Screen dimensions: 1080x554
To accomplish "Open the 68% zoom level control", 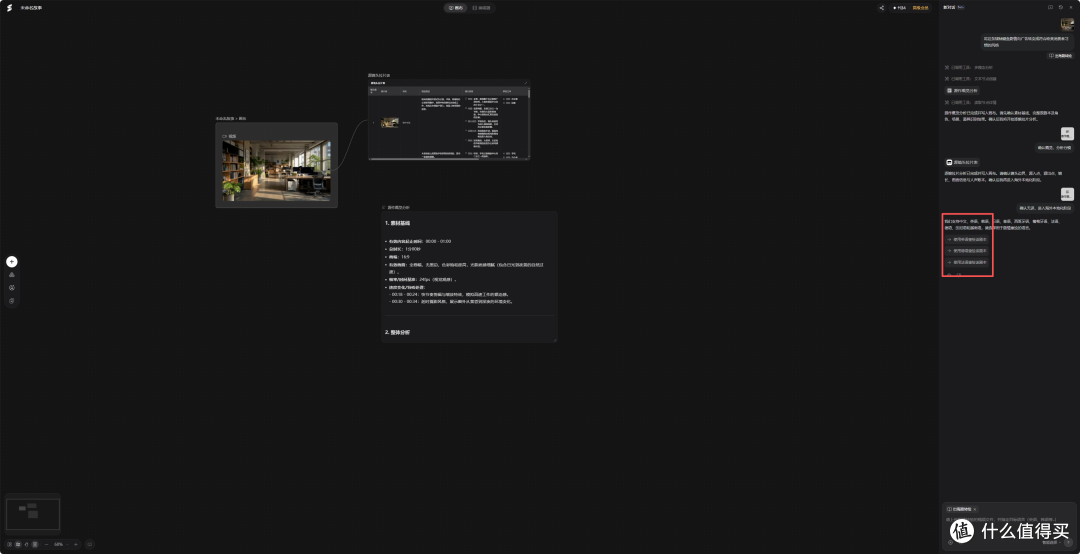I will pyautogui.click(x=59, y=544).
